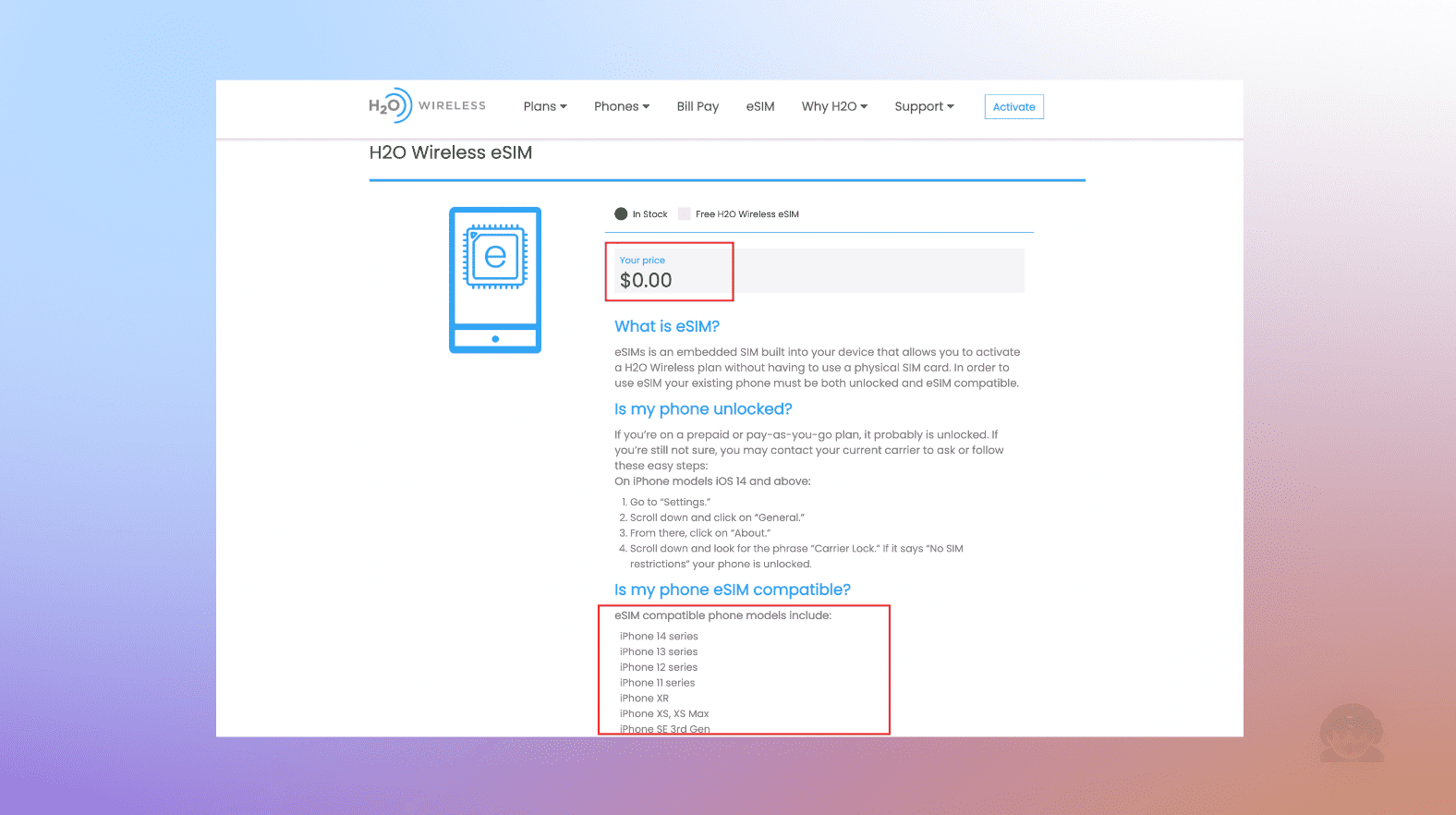Click the eSIM phone product image
Screen dimensions: 1456x815
click(x=495, y=280)
